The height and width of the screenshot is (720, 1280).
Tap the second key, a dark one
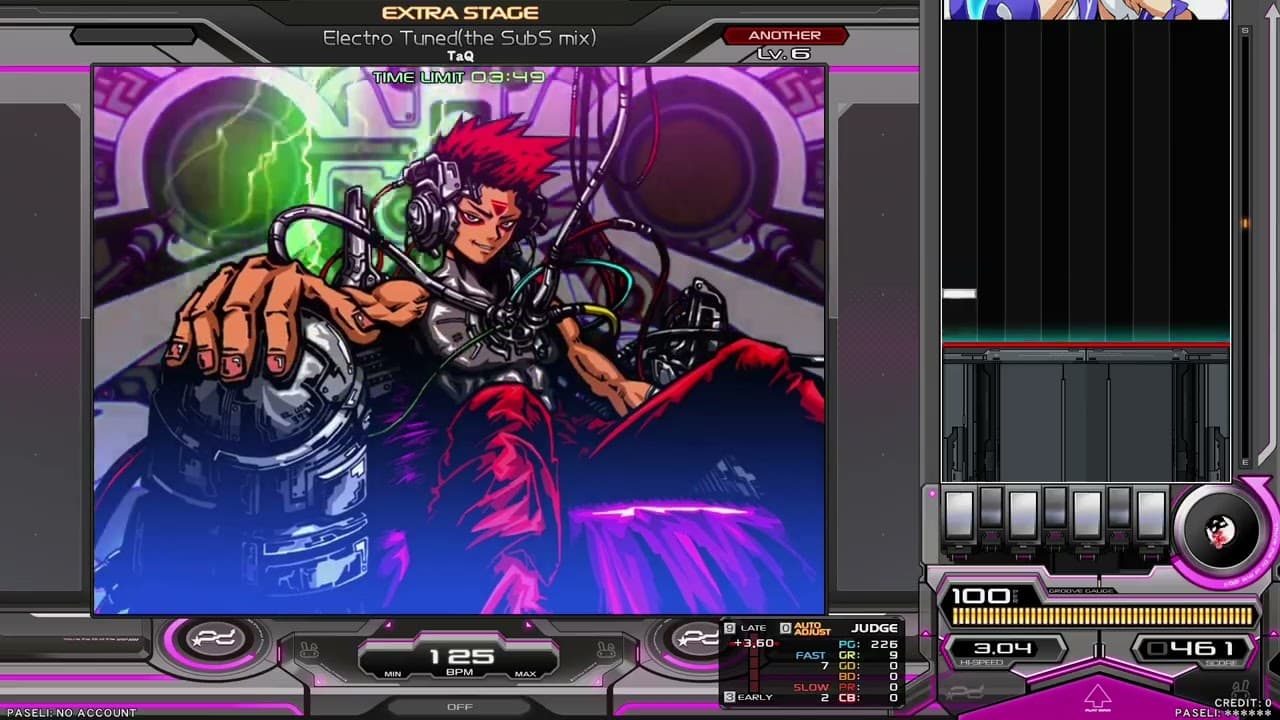click(991, 509)
